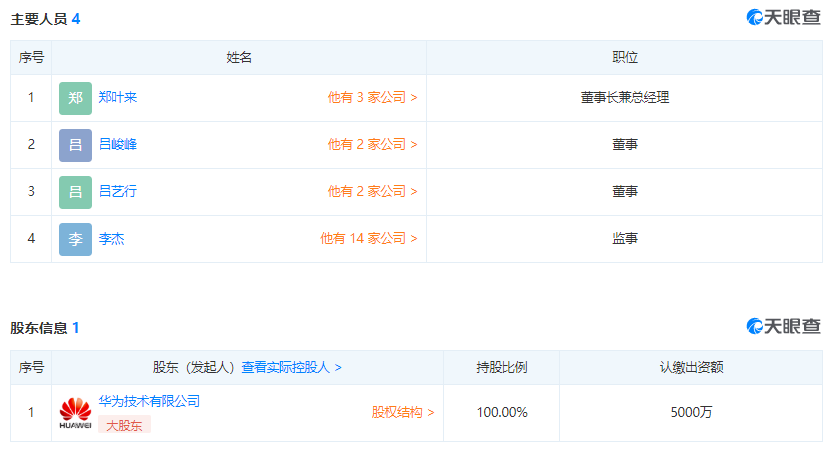Open the 股权结构 link

pos(402,413)
